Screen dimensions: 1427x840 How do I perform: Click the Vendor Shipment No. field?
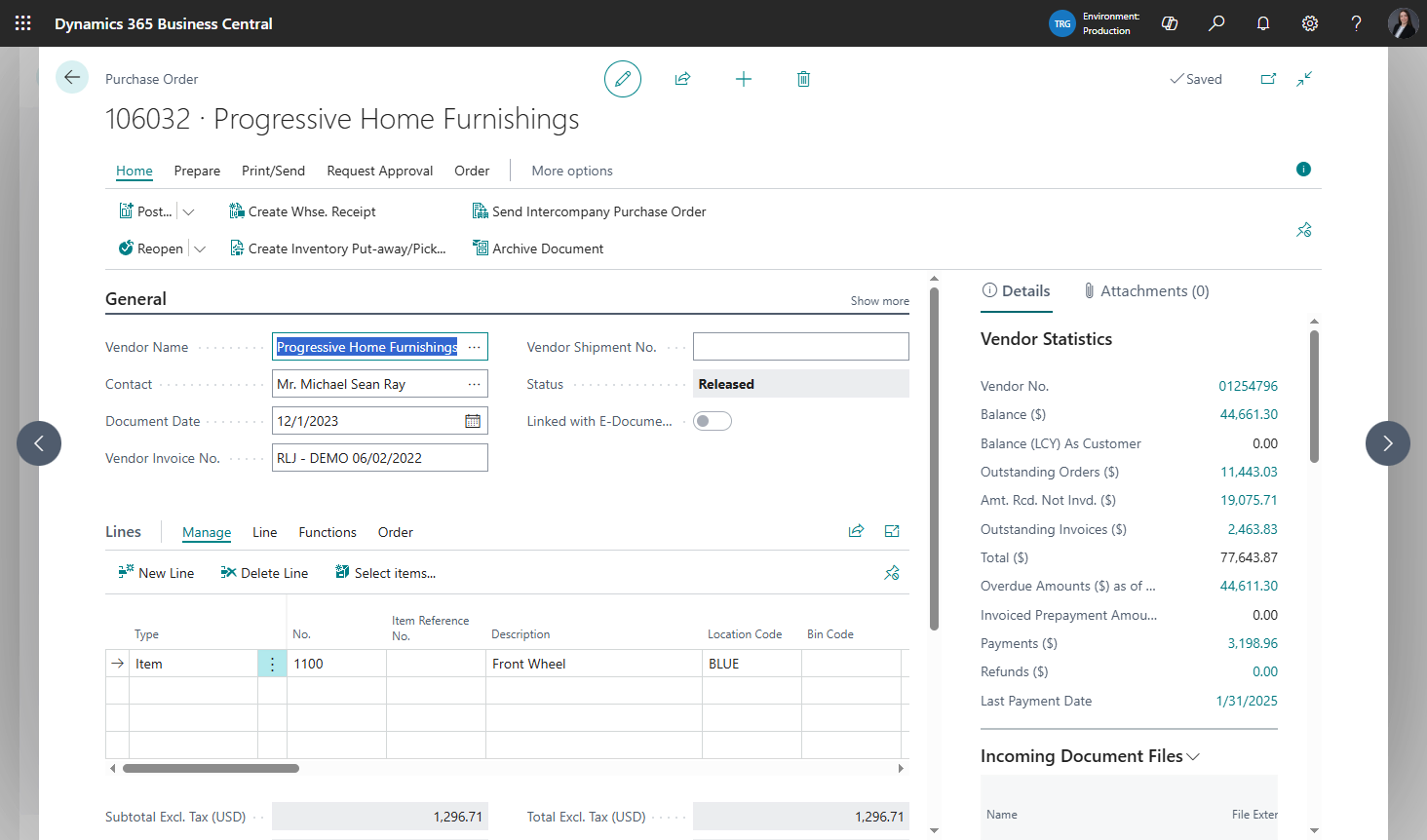coord(801,347)
